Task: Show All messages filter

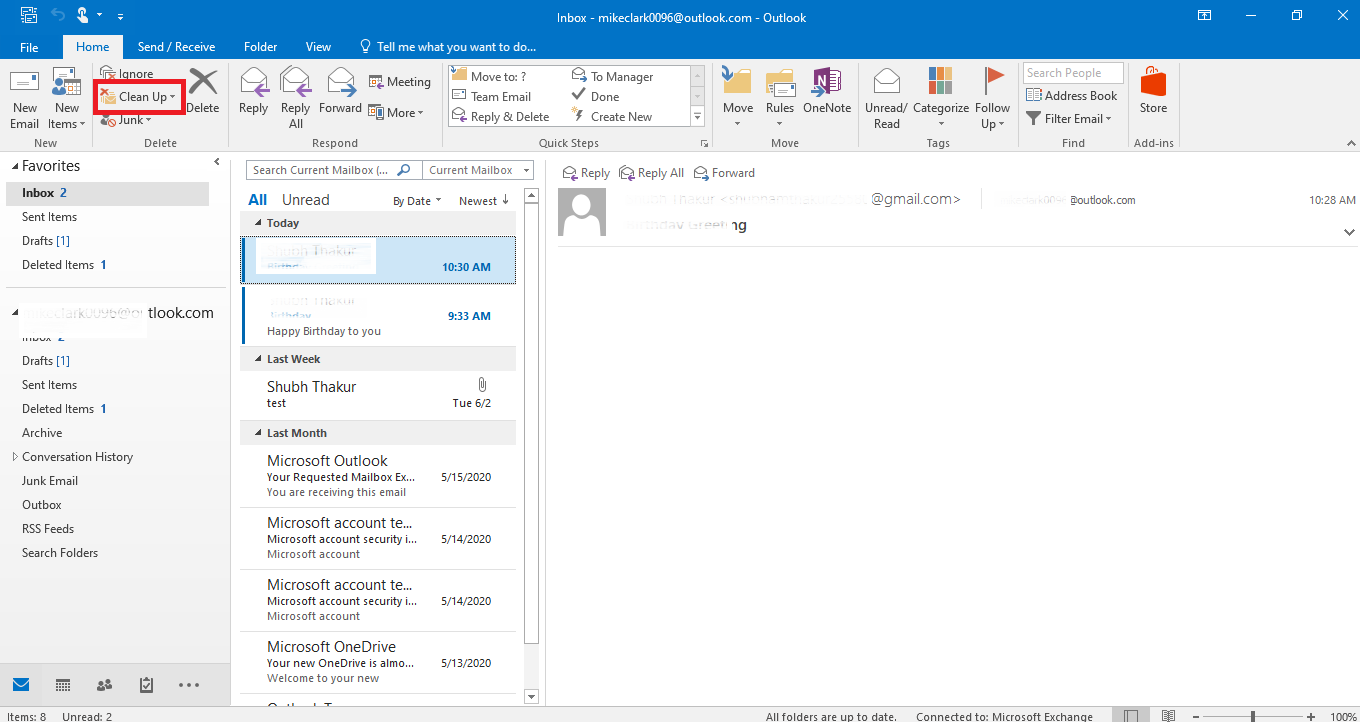Action: [x=258, y=200]
